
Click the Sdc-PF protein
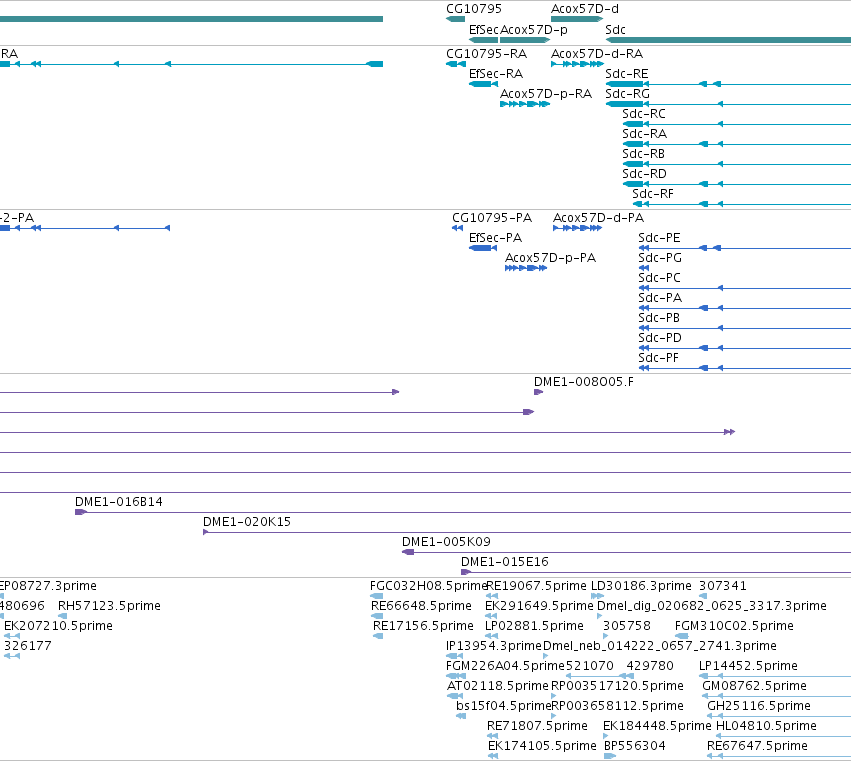tap(745, 368)
